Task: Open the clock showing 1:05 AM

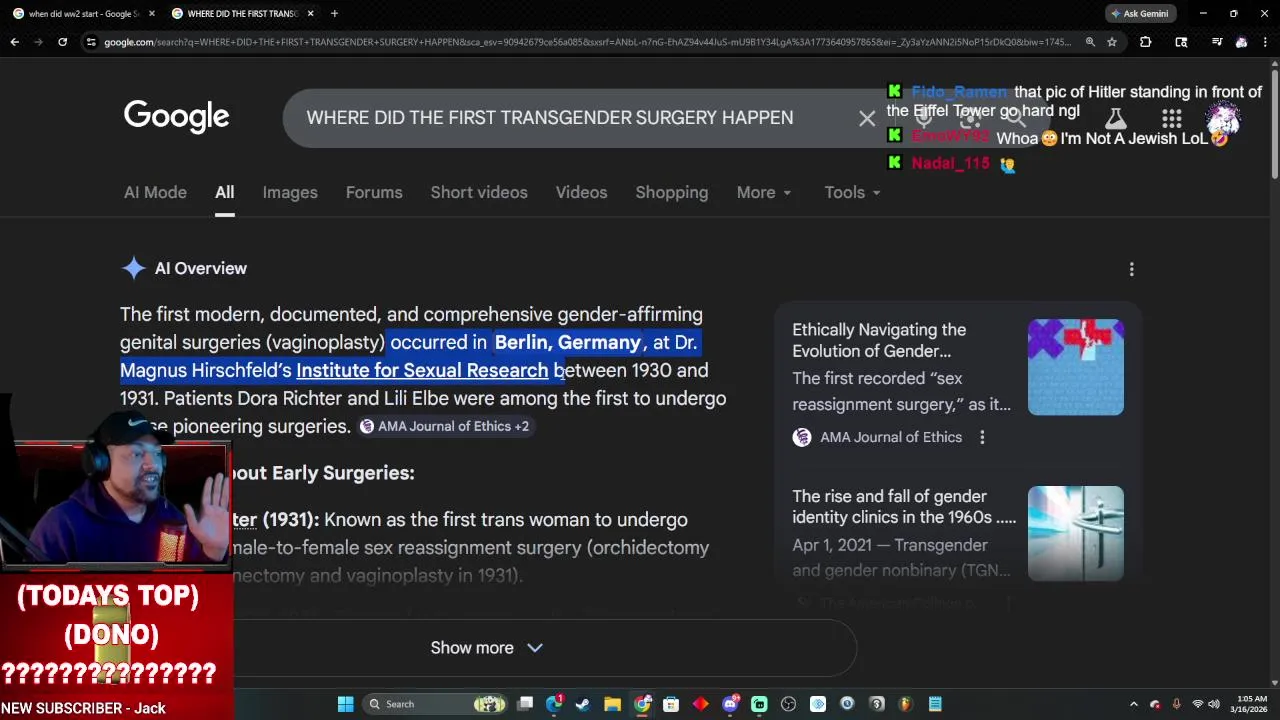Action: coord(1251,704)
